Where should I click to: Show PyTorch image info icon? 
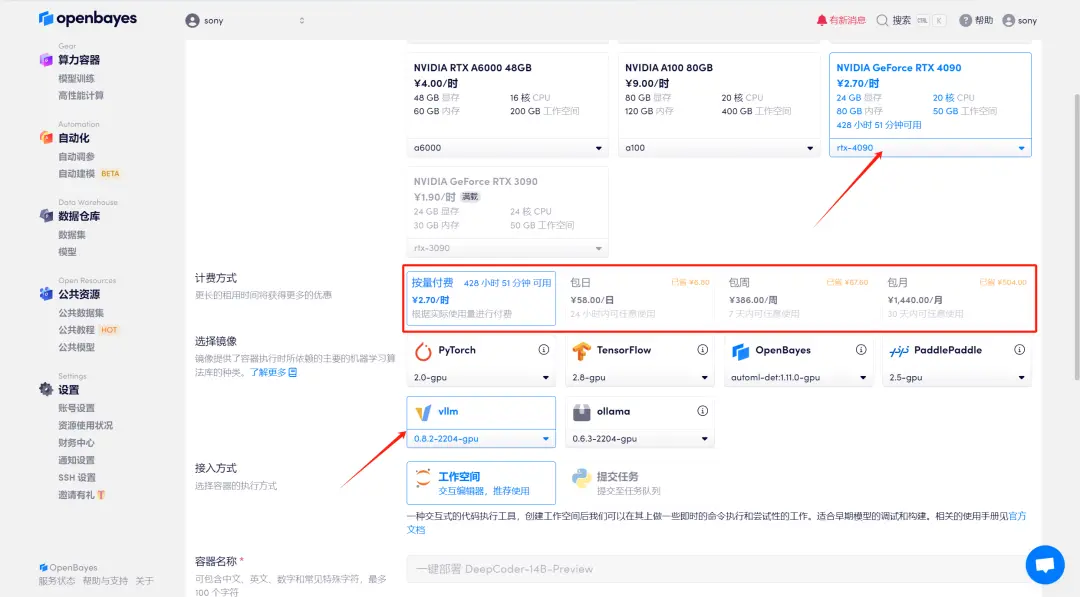[x=543, y=350]
